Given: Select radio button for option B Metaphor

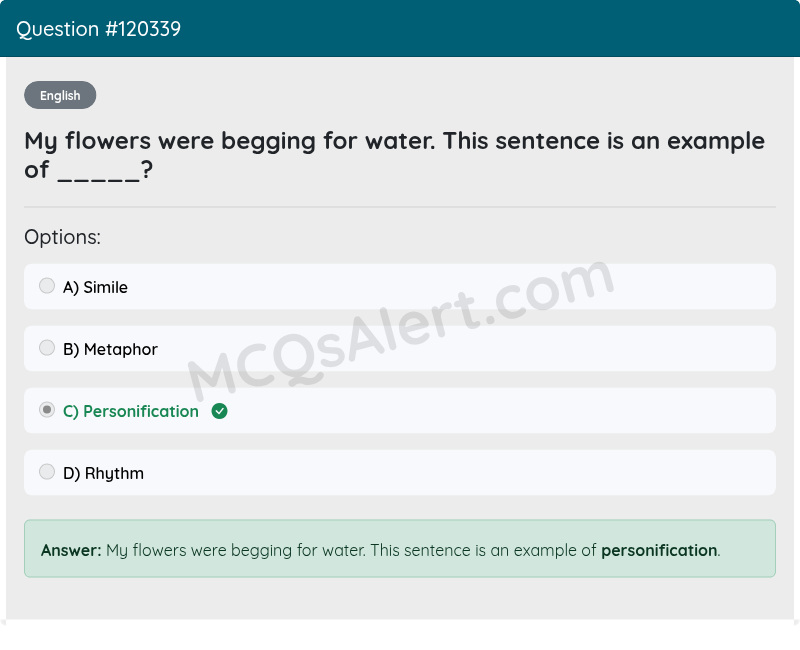Looking at the screenshot, I should 46,347.
